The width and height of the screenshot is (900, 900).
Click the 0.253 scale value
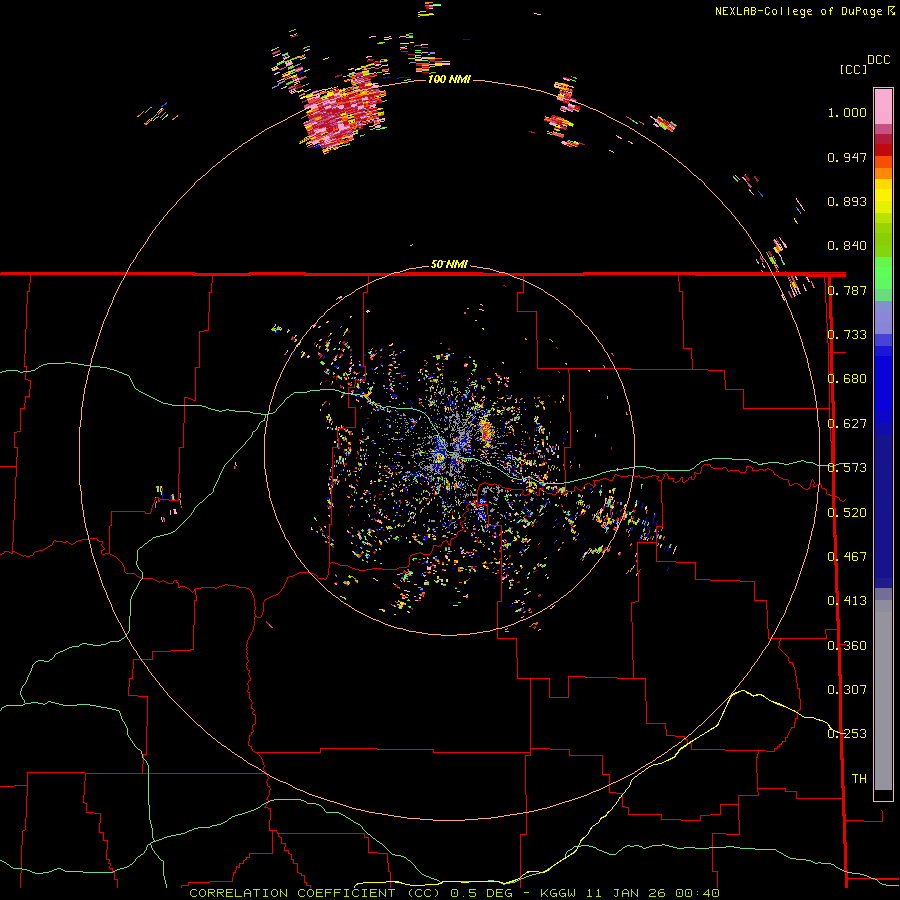[x=847, y=734]
